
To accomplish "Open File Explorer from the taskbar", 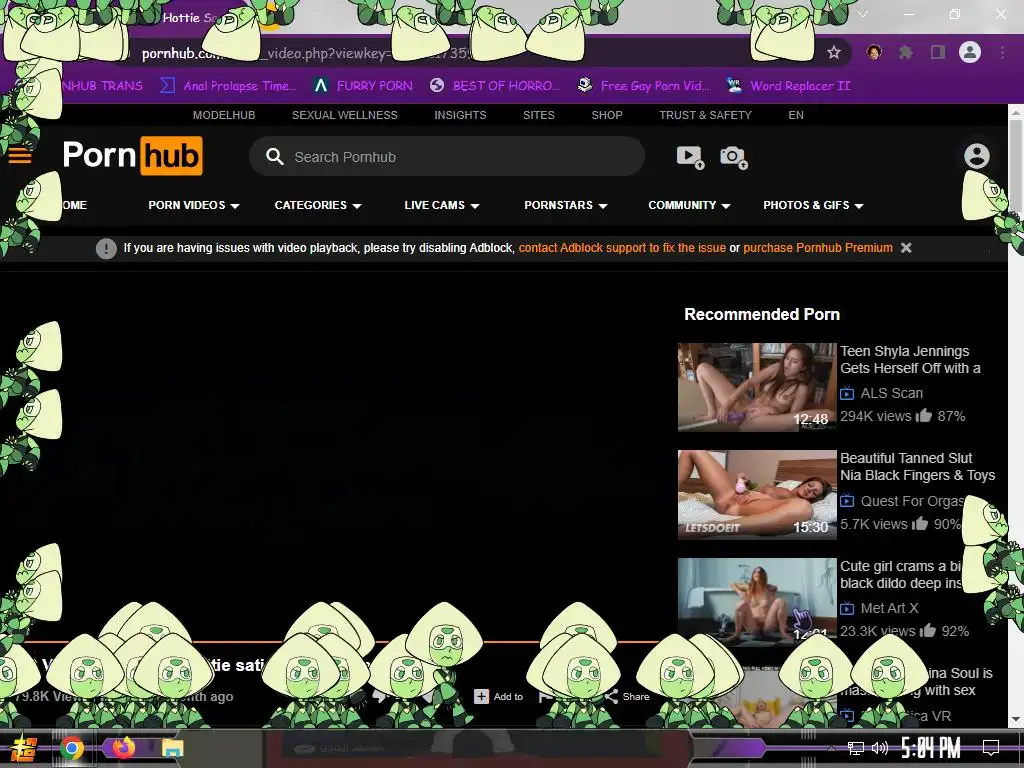I will (173, 748).
